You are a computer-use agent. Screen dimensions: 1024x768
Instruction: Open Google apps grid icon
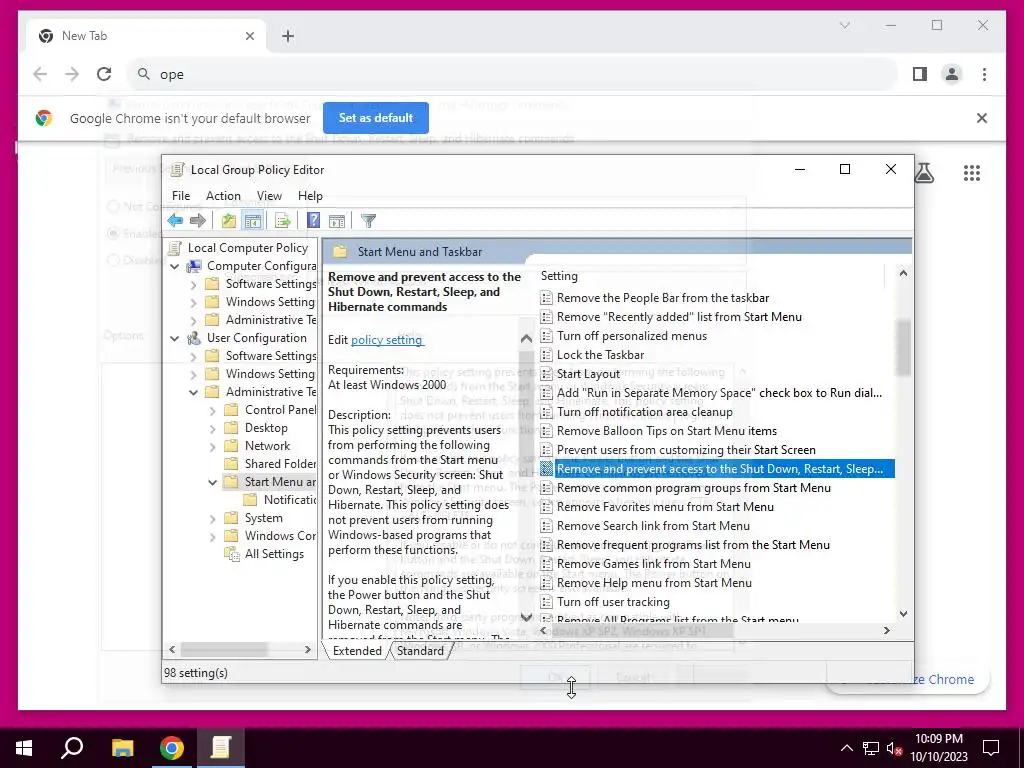point(972,173)
